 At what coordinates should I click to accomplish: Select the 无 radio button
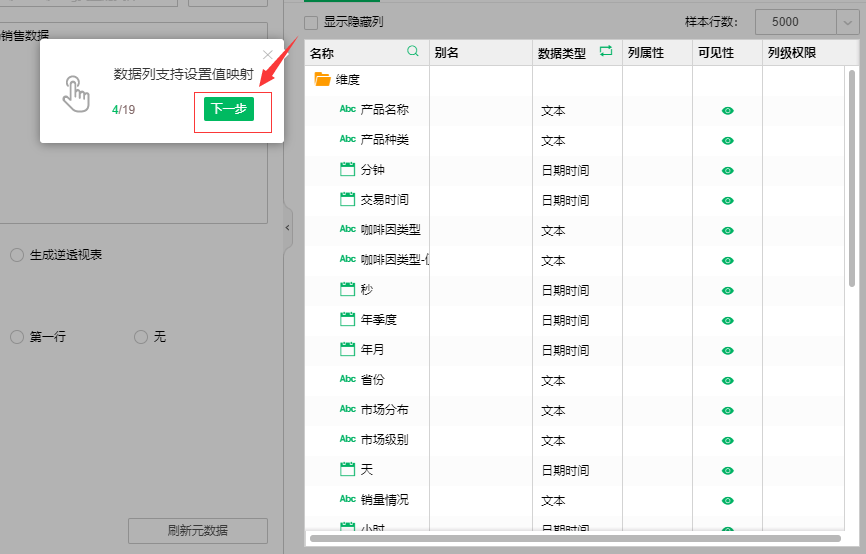click(x=141, y=336)
